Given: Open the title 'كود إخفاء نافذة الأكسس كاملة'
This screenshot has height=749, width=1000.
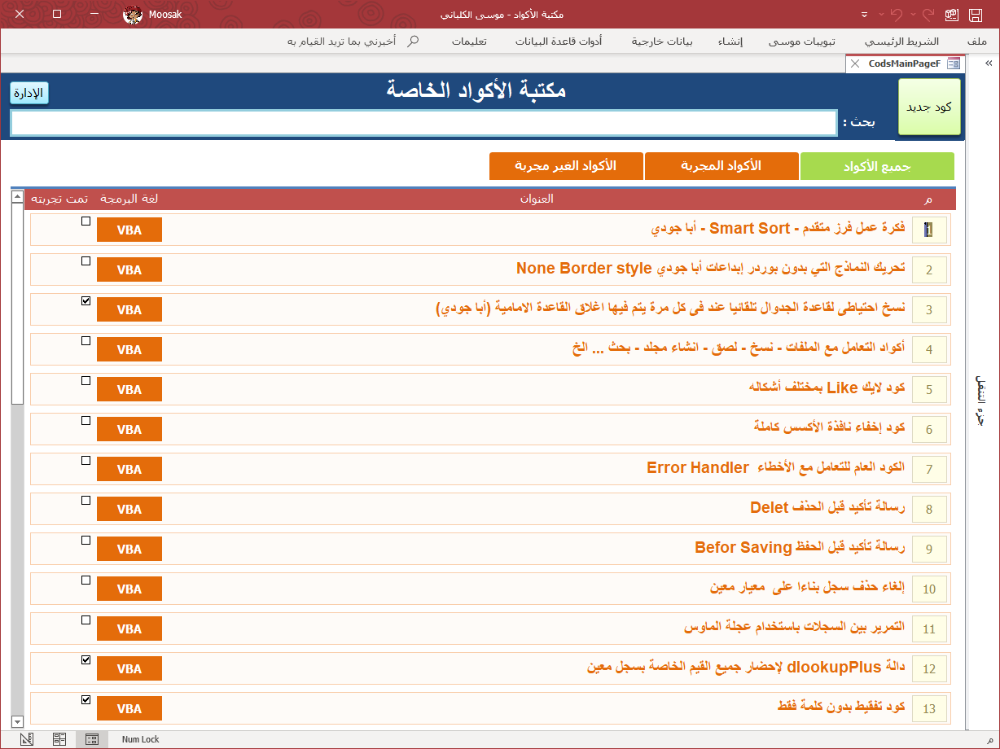Looking at the screenshot, I should pos(830,427).
